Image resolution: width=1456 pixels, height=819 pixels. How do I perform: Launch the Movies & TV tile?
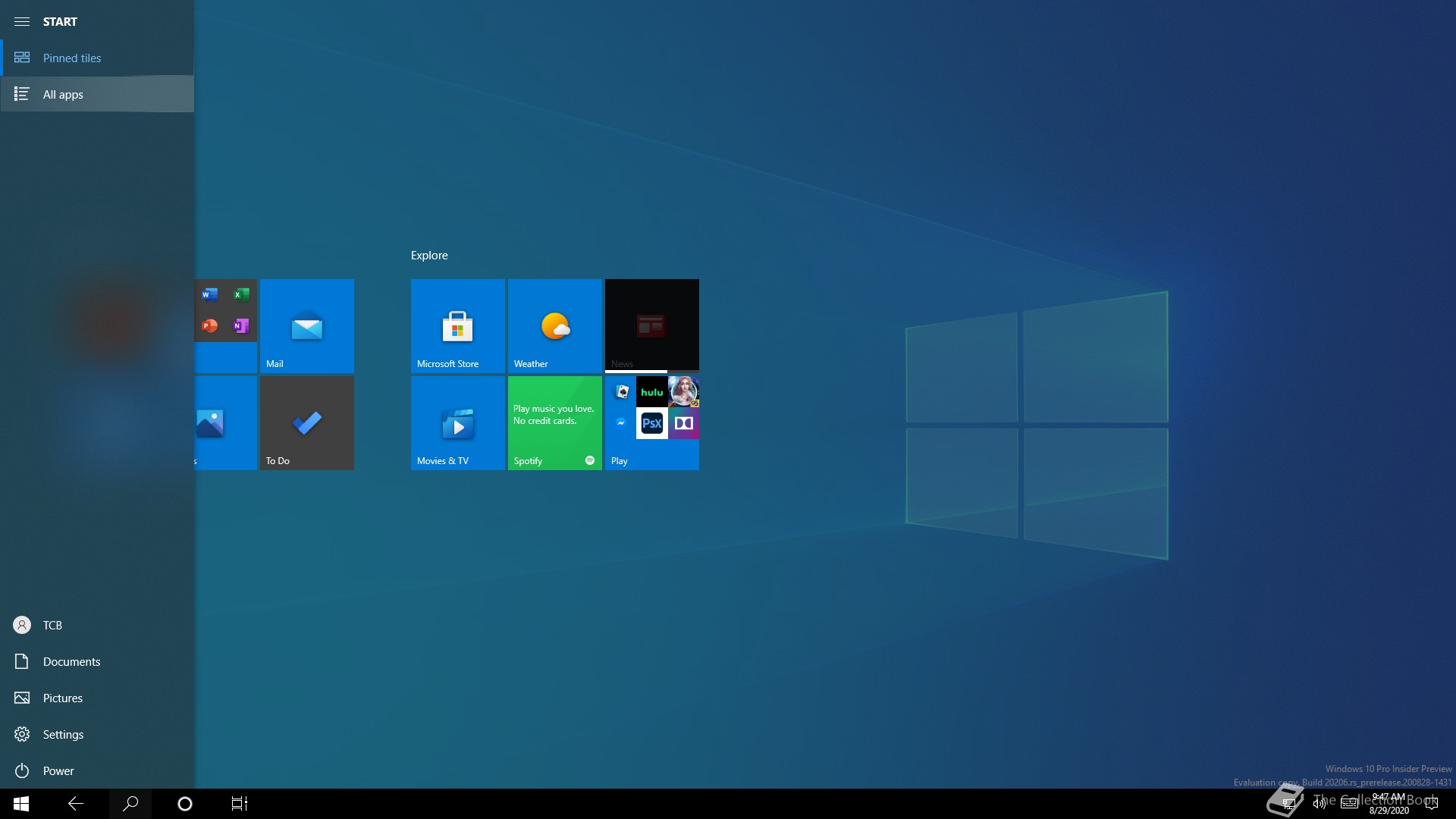point(458,423)
